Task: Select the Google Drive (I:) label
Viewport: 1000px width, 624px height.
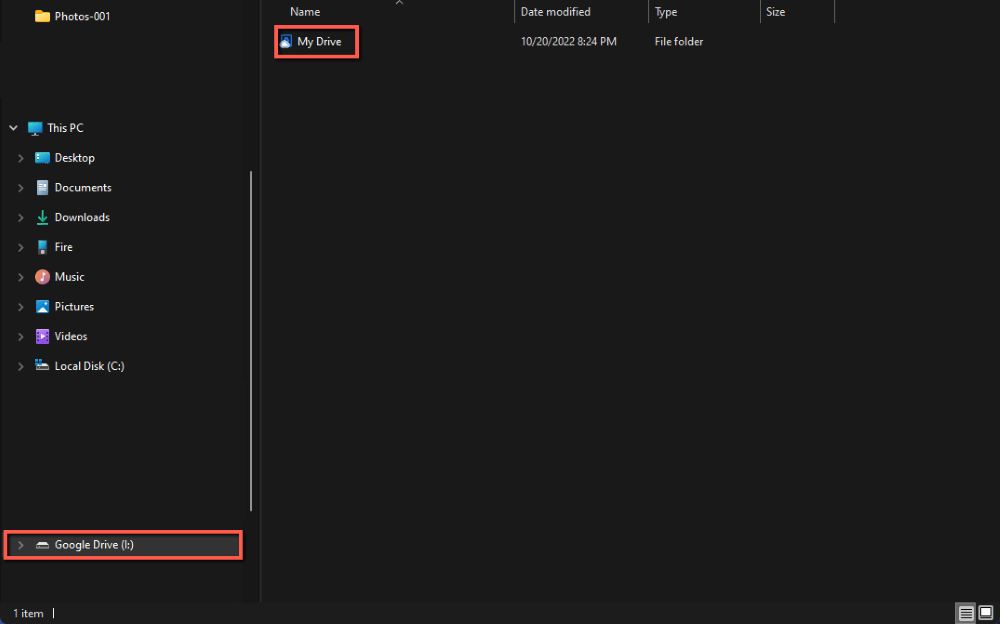Action: [x=94, y=545]
